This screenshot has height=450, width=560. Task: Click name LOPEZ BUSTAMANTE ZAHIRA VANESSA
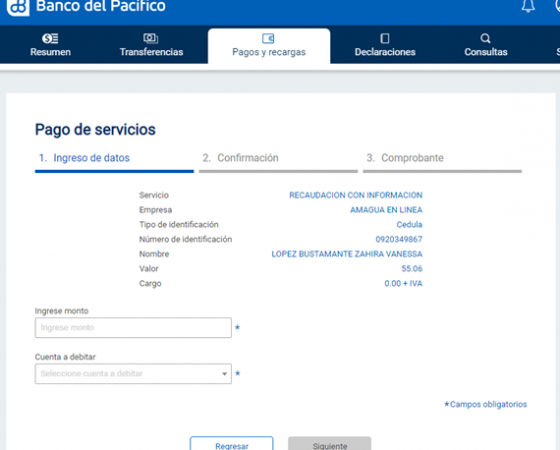click(347, 254)
